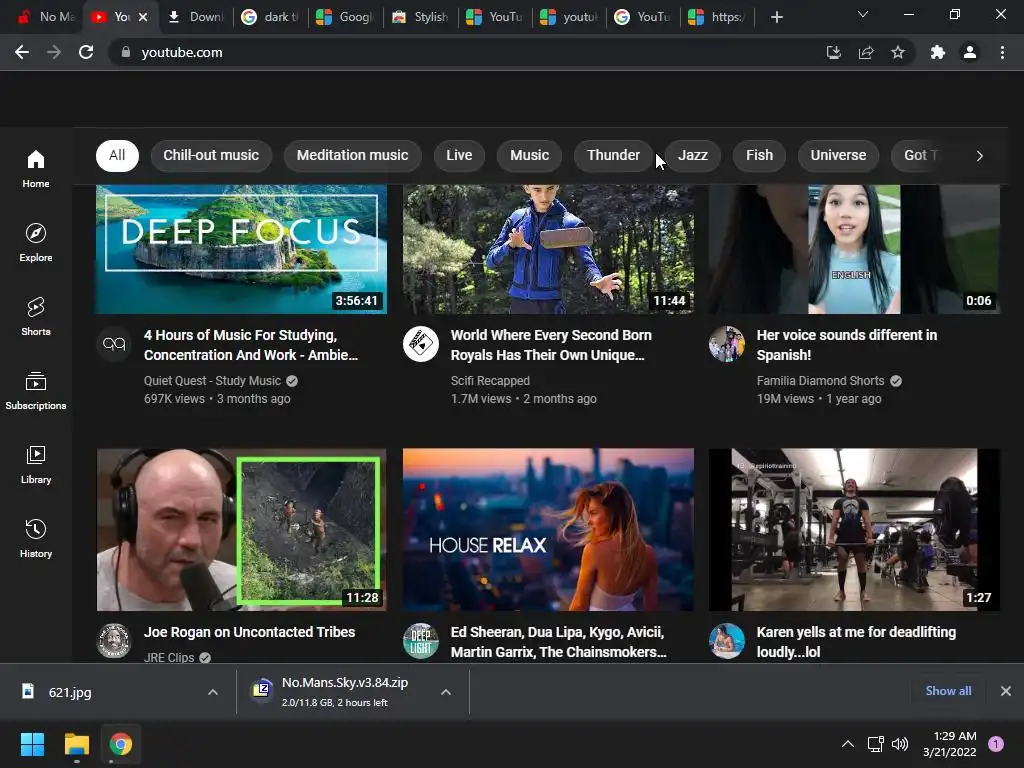
Task: Reload the YouTube page
Action: [x=86, y=52]
